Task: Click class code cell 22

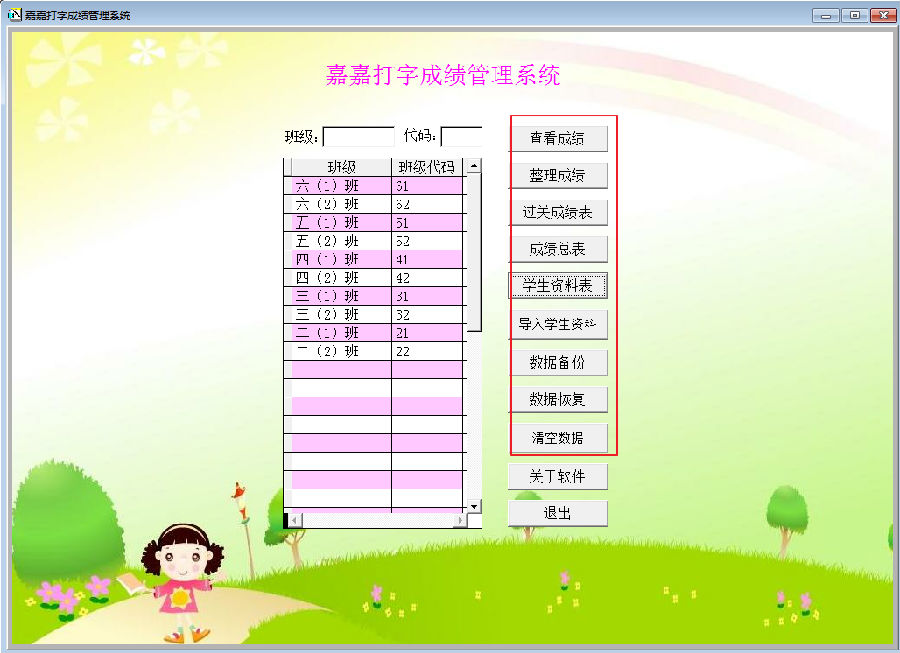Action: click(427, 351)
